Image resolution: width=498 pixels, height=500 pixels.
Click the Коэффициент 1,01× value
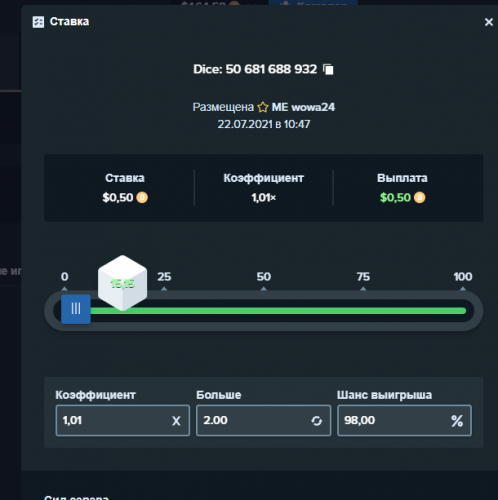[264, 198]
